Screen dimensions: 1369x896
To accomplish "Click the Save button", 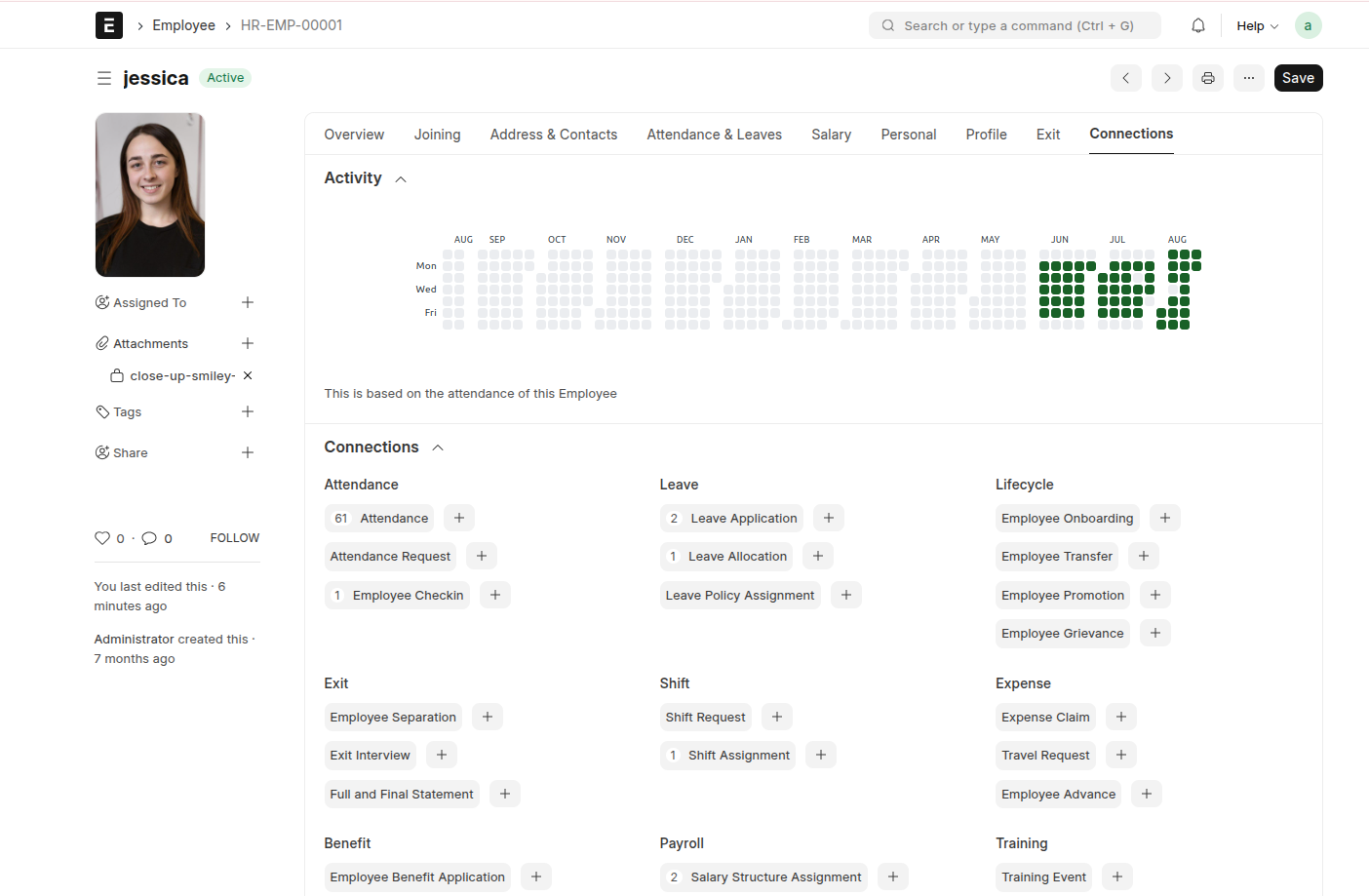I will [1298, 78].
